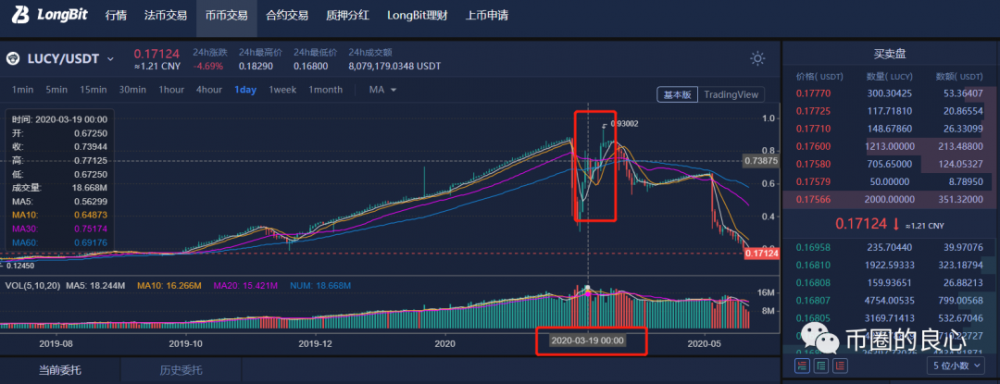Screen dimensions: 1000x384
Task: Open the 合约交易 menu
Action: 286,15
